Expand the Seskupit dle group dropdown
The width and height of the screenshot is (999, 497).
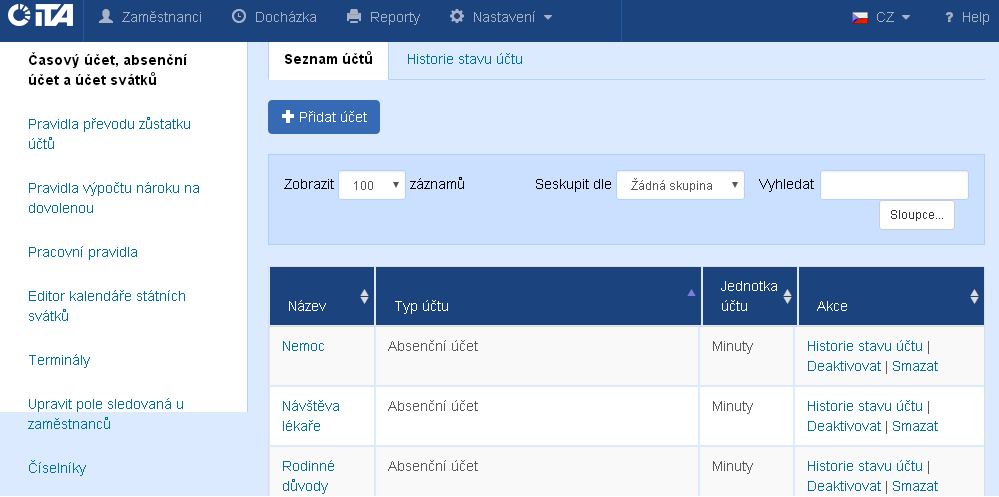(x=680, y=185)
